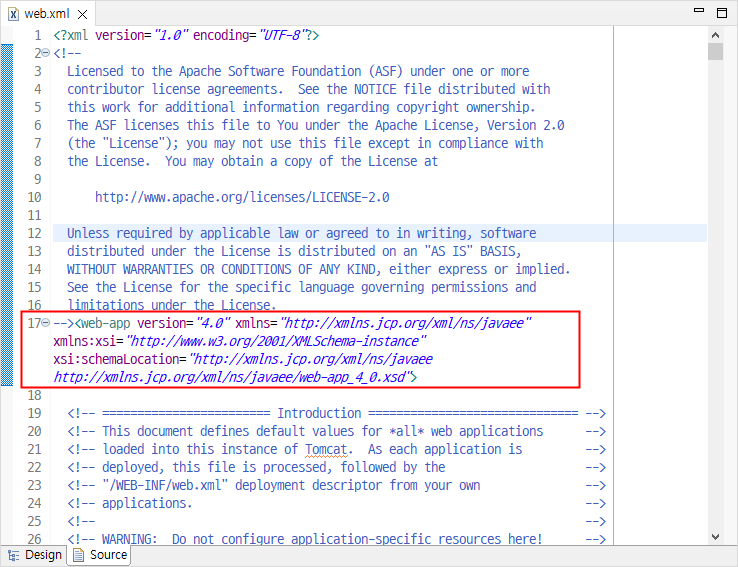Switch to the Source tab

[99, 555]
